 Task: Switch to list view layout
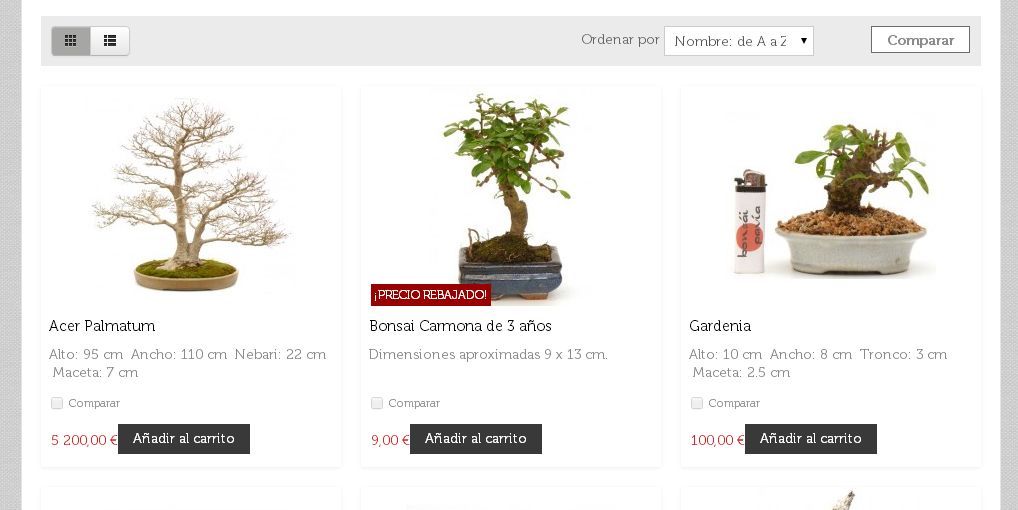pyautogui.click(x=110, y=41)
